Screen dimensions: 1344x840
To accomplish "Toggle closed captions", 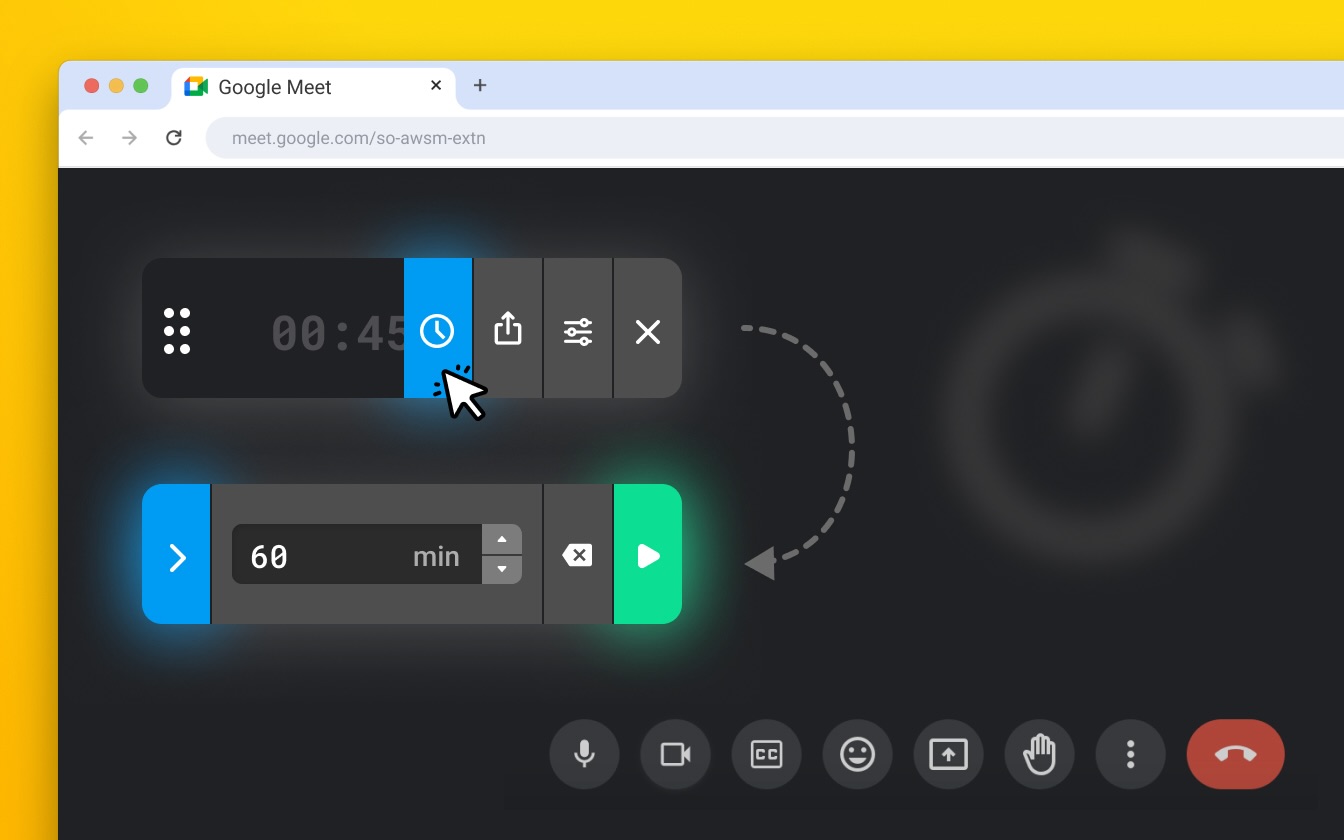I will [x=767, y=754].
